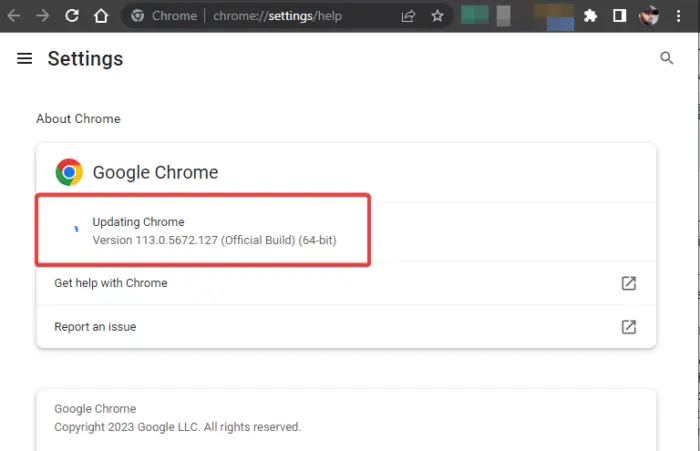Click the Report an issue external icon
Image resolution: width=700 pixels, height=451 pixels.
click(629, 327)
